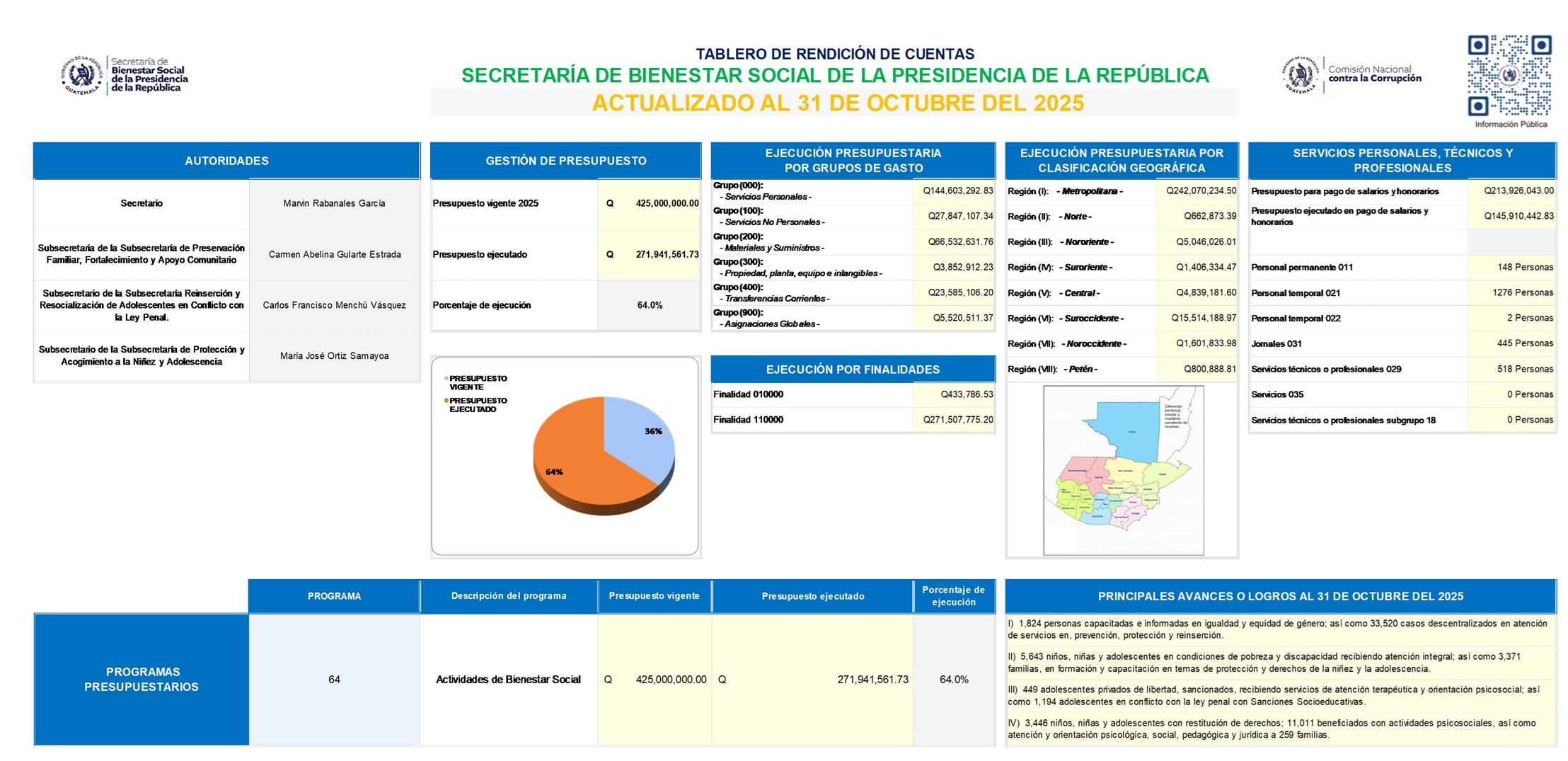Click the AUTORIDADES section header
The width and height of the screenshot is (1568, 761).
click(226, 161)
